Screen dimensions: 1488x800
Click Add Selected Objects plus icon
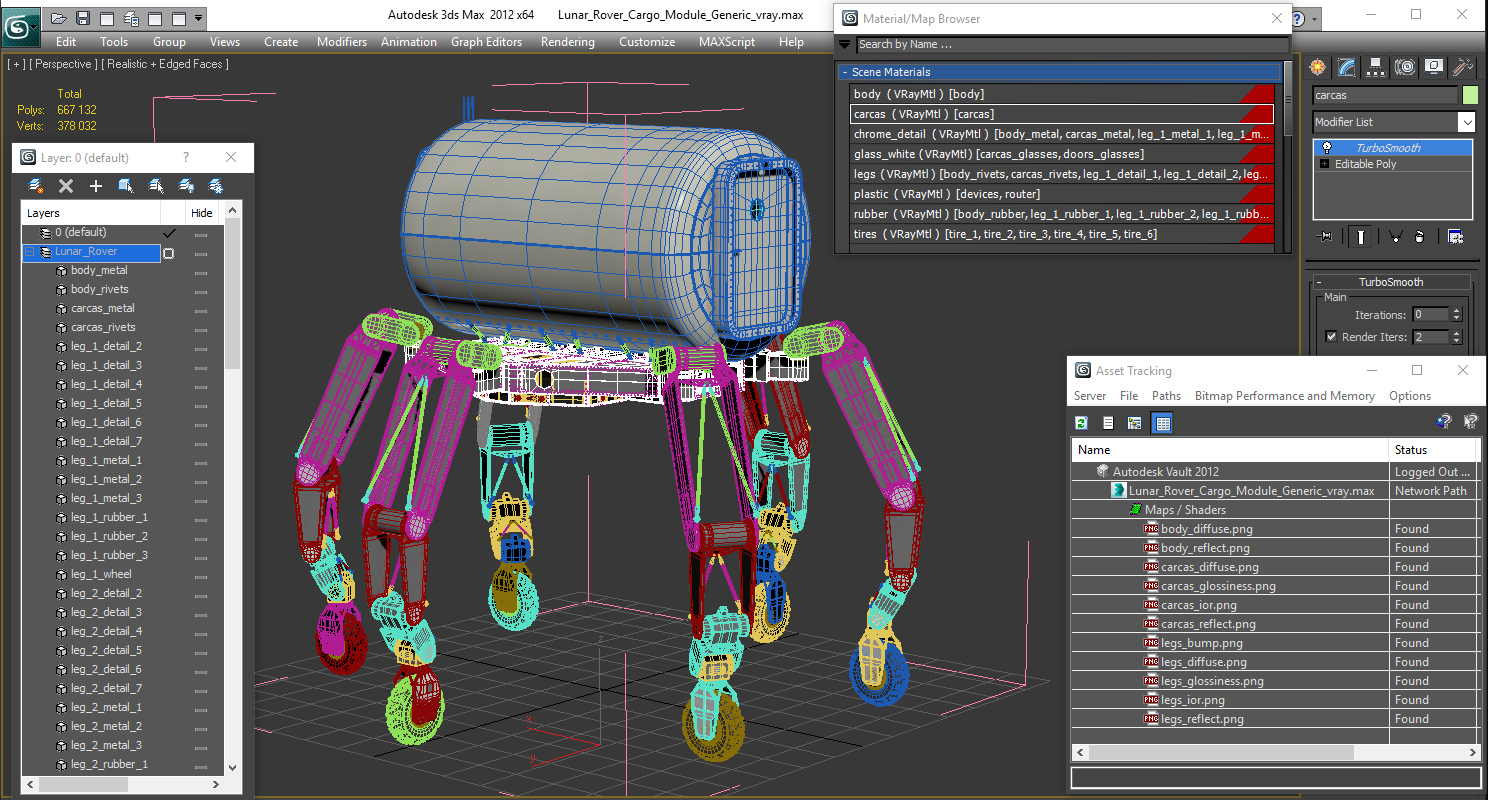tap(96, 186)
